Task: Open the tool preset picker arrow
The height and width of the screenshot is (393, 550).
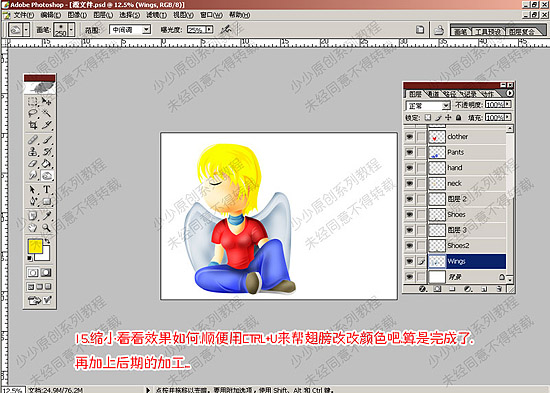Action: [26, 30]
